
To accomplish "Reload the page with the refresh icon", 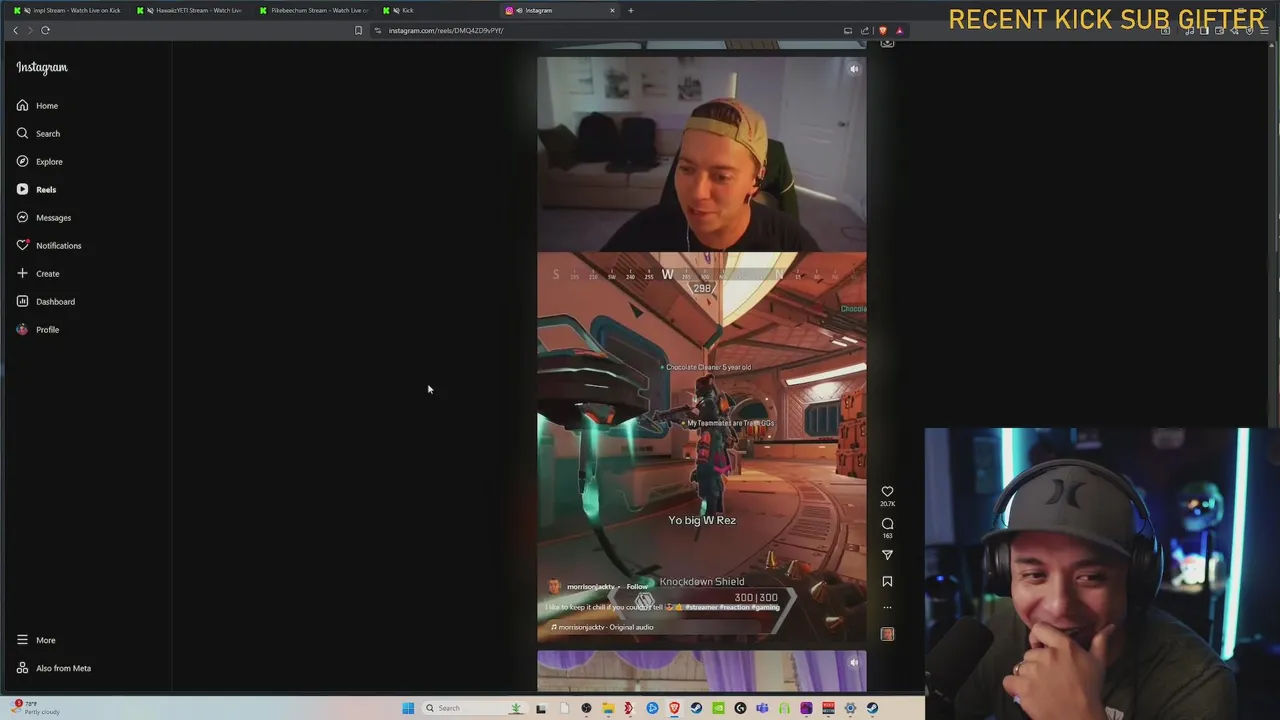I will coord(45,30).
